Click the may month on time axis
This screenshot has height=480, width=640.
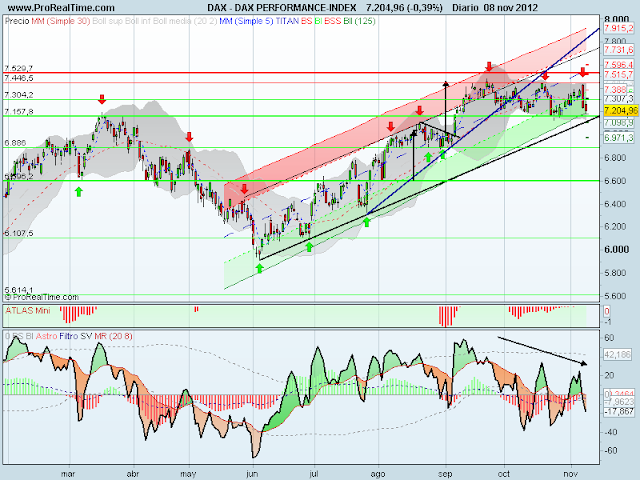(x=188, y=473)
